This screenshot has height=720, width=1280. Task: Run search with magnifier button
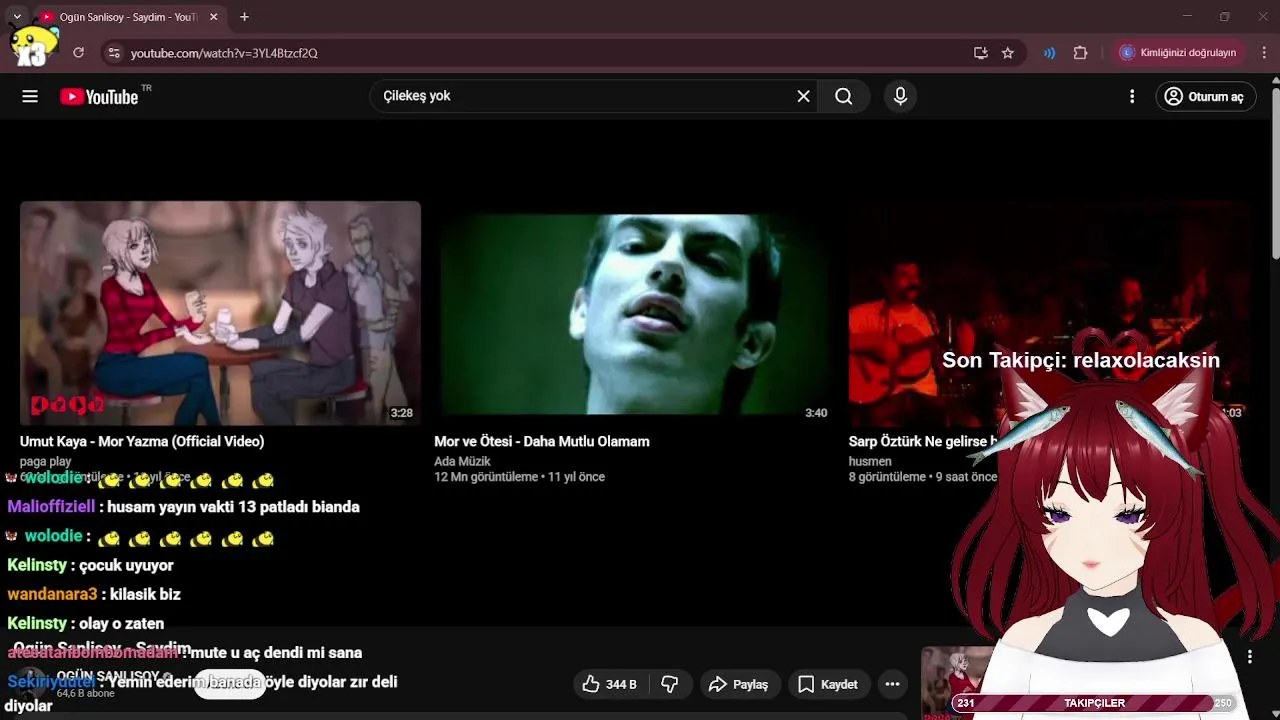tap(844, 96)
